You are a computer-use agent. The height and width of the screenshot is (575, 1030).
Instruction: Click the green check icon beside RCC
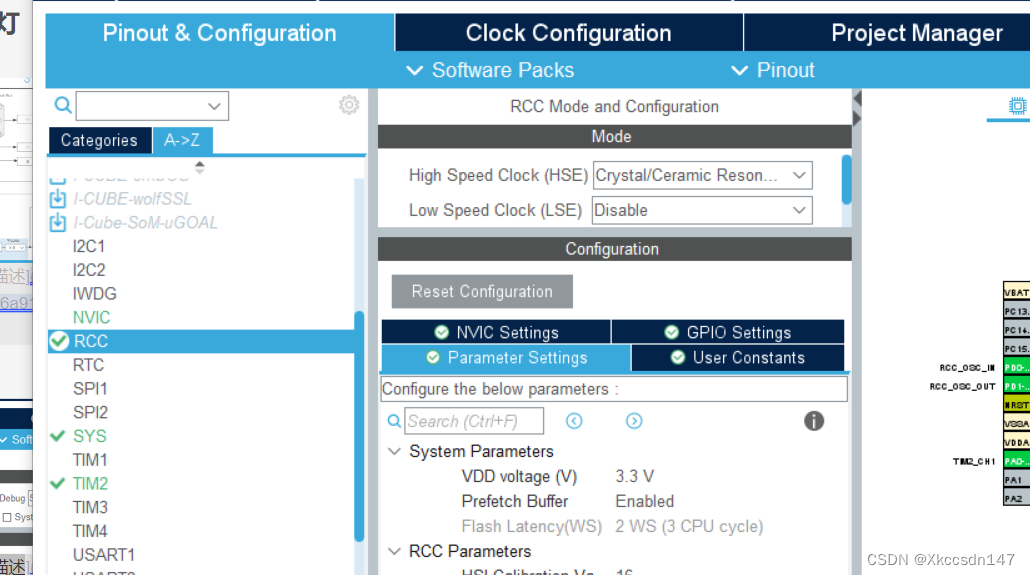coord(59,340)
